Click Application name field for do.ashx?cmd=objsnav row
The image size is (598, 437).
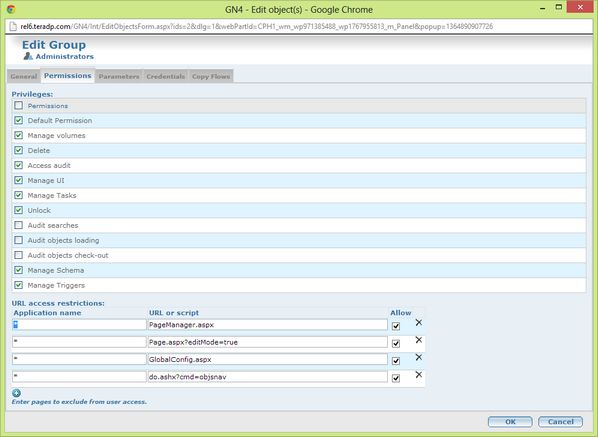pos(79,376)
